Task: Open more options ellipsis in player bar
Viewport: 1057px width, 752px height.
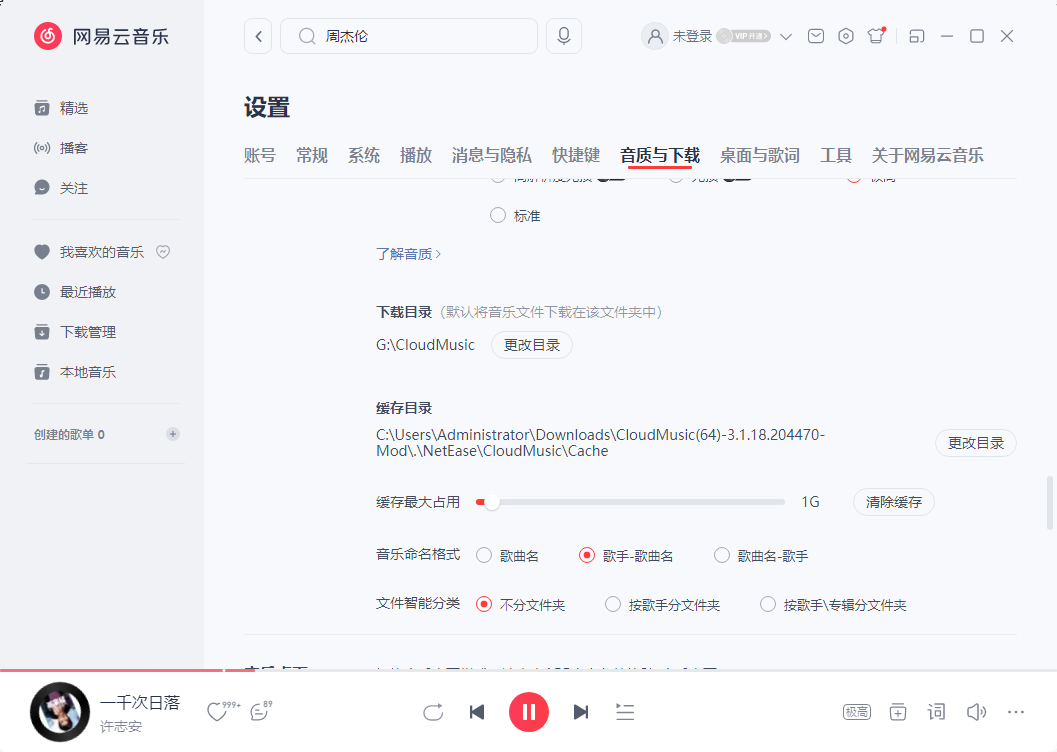Action: point(1016,712)
